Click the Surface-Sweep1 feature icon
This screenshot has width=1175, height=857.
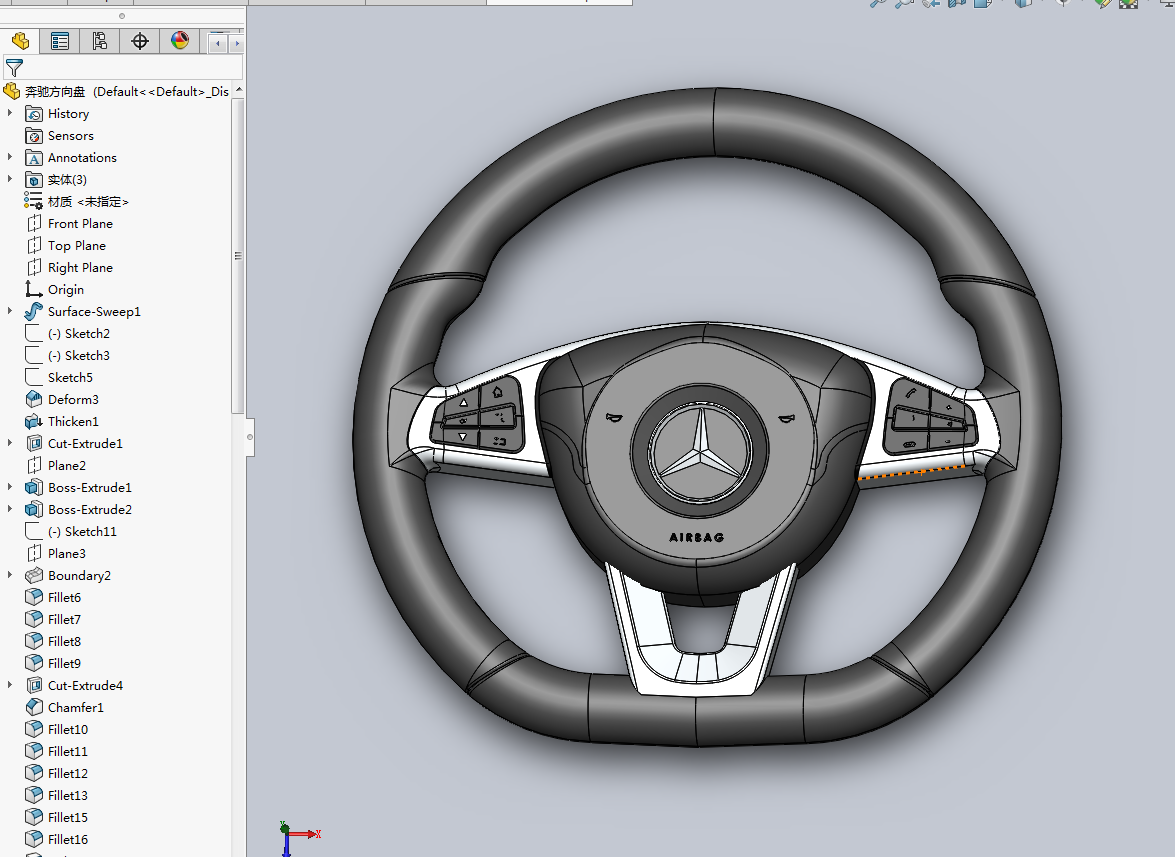point(34,311)
